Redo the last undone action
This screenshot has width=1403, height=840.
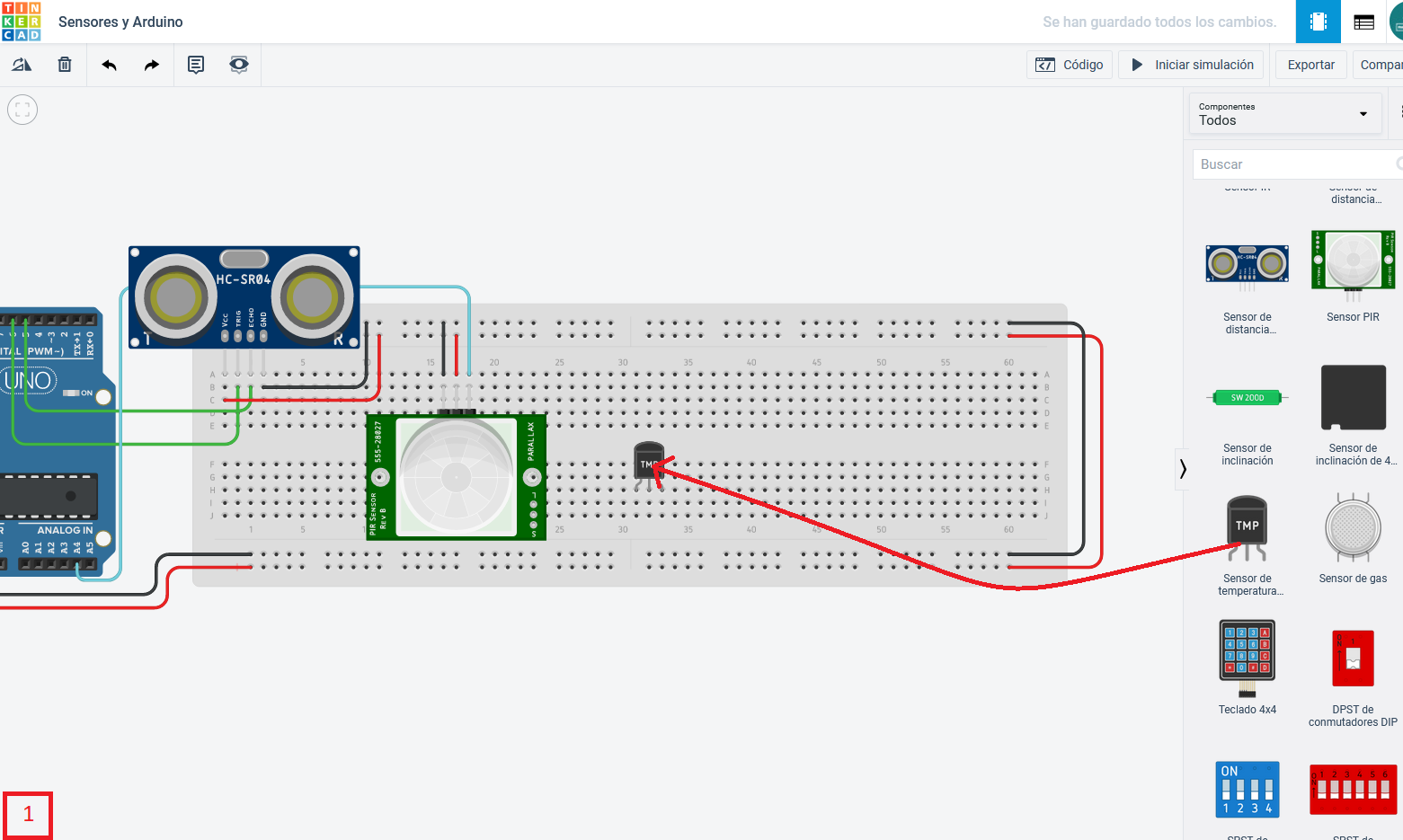pos(152,65)
